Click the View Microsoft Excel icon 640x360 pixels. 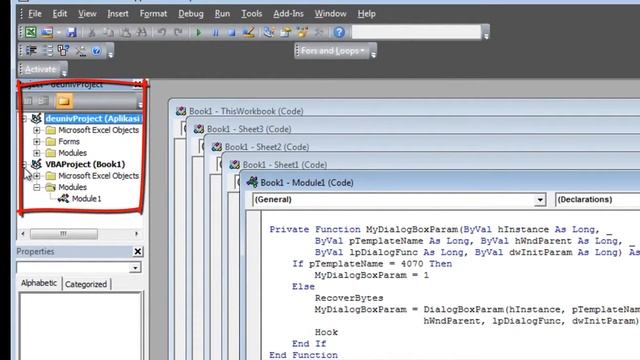click(x=30, y=32)
